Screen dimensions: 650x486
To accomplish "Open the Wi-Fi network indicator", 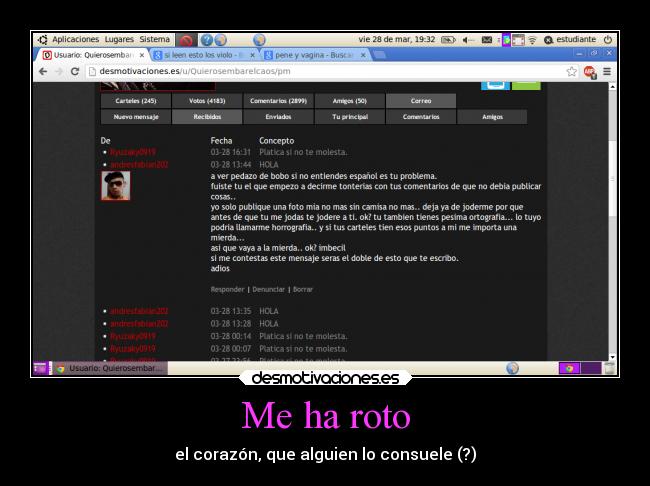I will click(532, 40).
